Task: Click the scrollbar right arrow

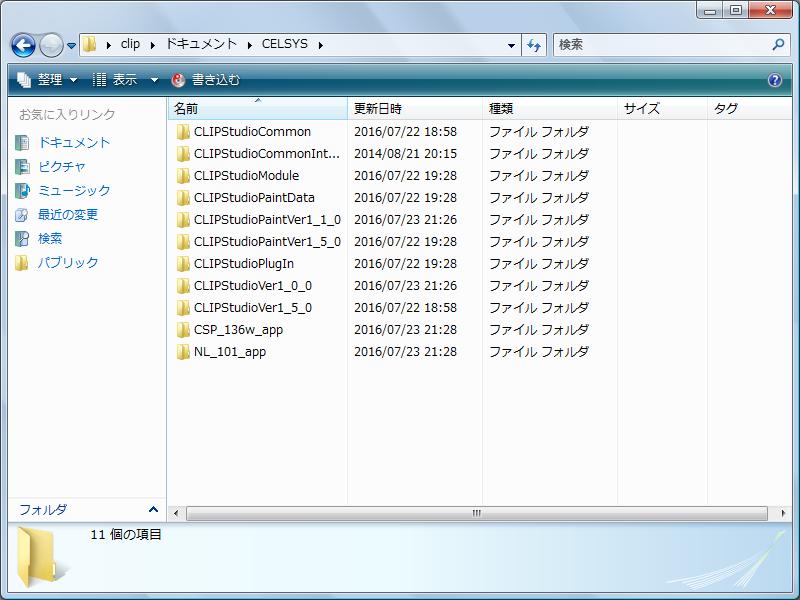Action: (x=783, y=513)
